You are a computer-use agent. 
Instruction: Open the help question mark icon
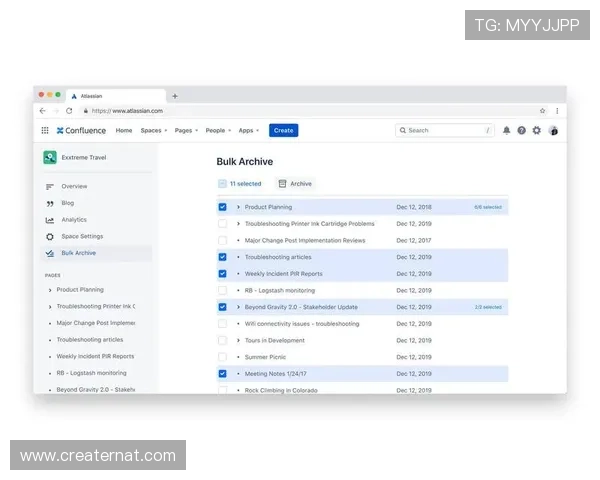[521, 130]
